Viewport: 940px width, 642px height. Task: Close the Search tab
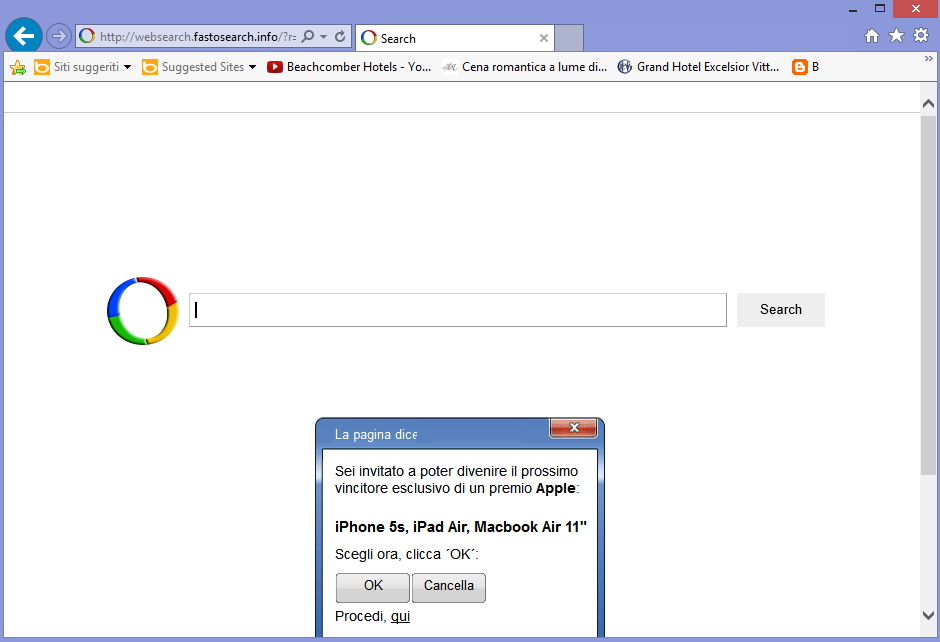click(x=544, y=38)
